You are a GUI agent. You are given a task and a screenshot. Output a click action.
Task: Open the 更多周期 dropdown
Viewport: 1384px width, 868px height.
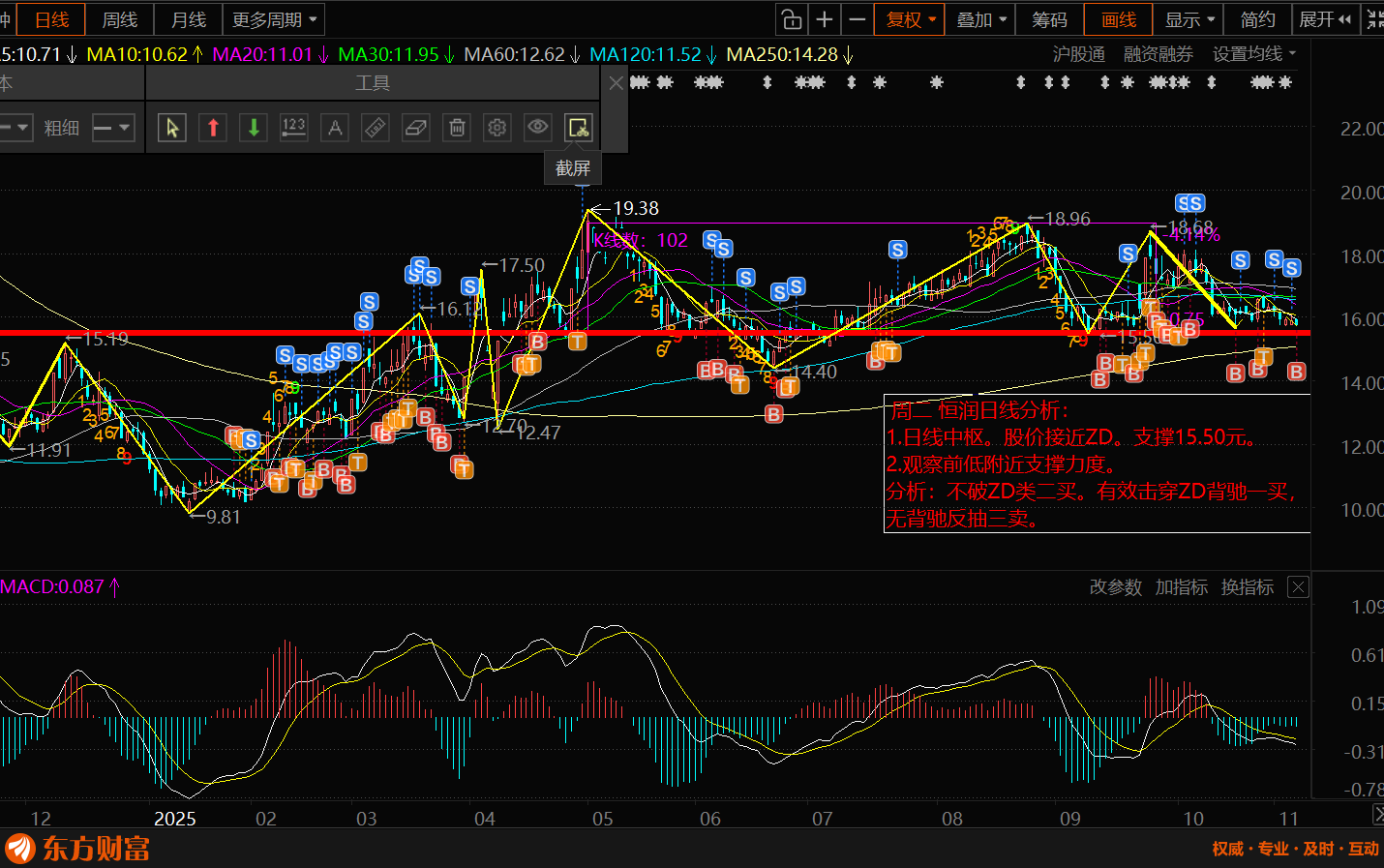(x=274, y=19)
